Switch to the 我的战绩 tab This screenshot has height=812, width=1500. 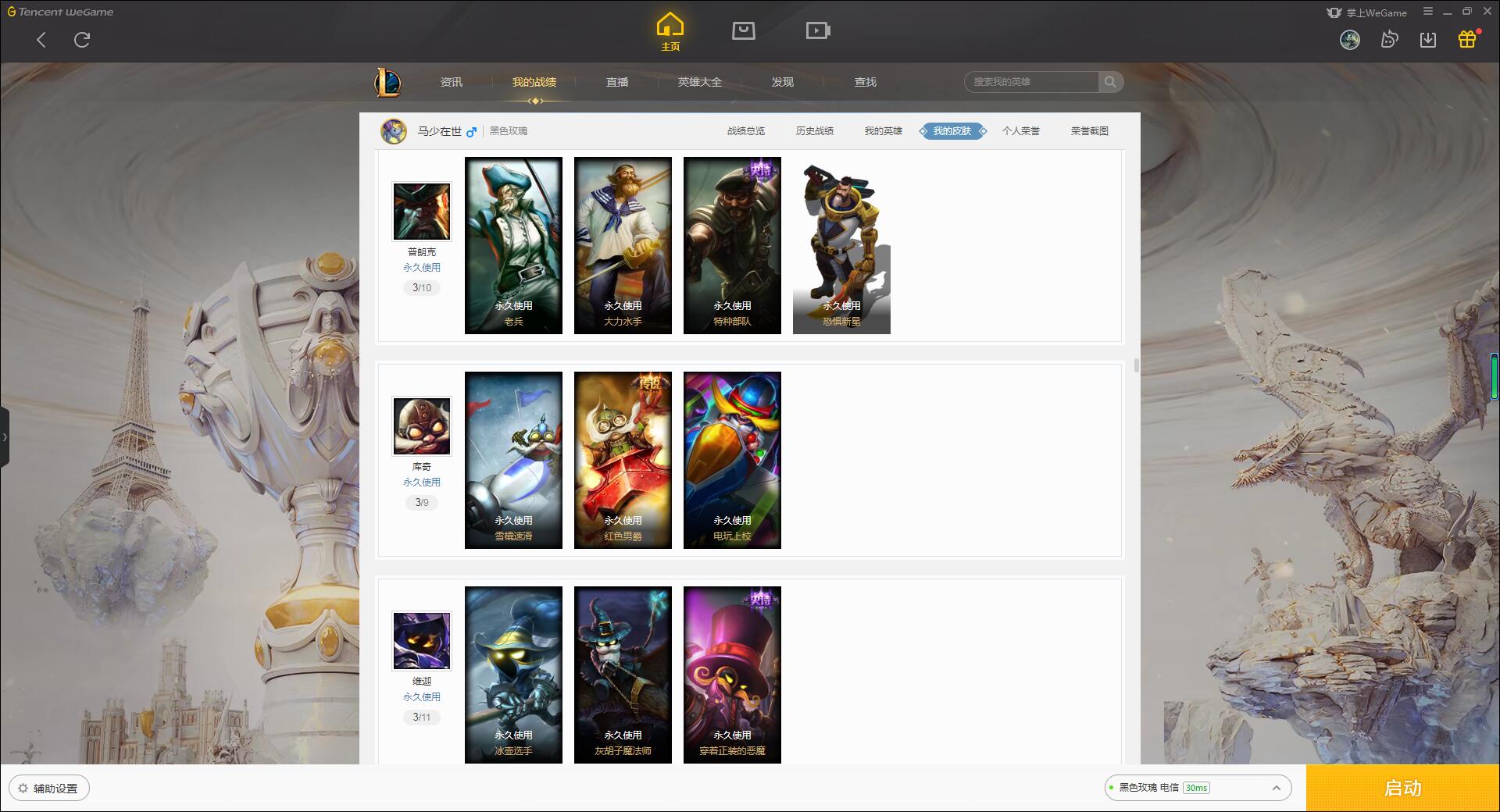point(534,82)
